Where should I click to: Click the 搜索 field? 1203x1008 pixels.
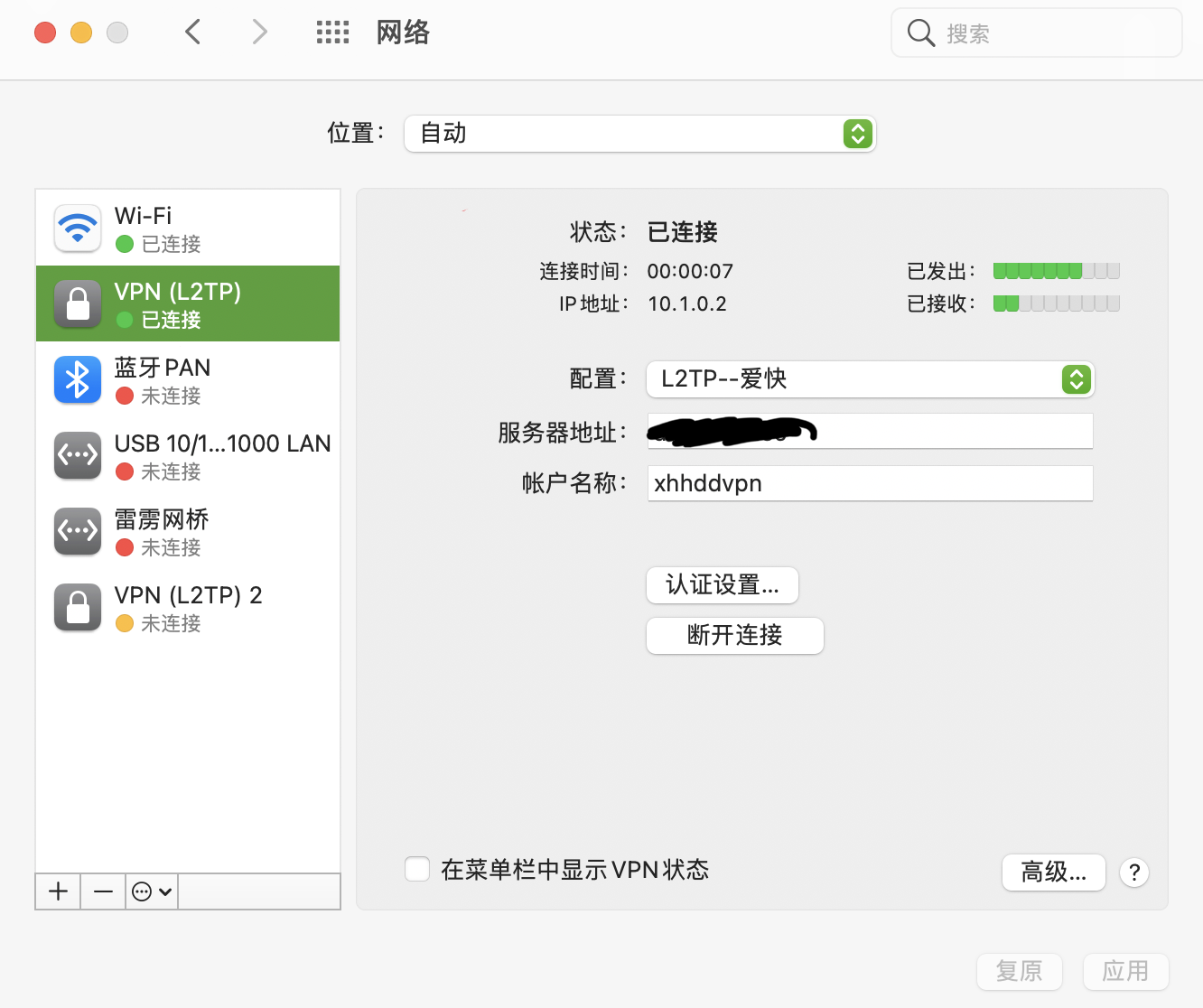coord(1037,33)
